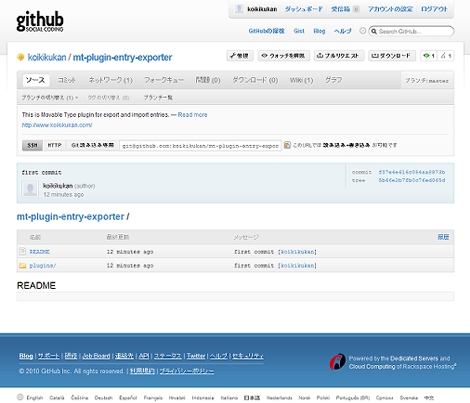Image resolution: width=470 pixels, height=403 pixels.
Task: Click the plugins folder icon
Action: click(x=22, y=266)
